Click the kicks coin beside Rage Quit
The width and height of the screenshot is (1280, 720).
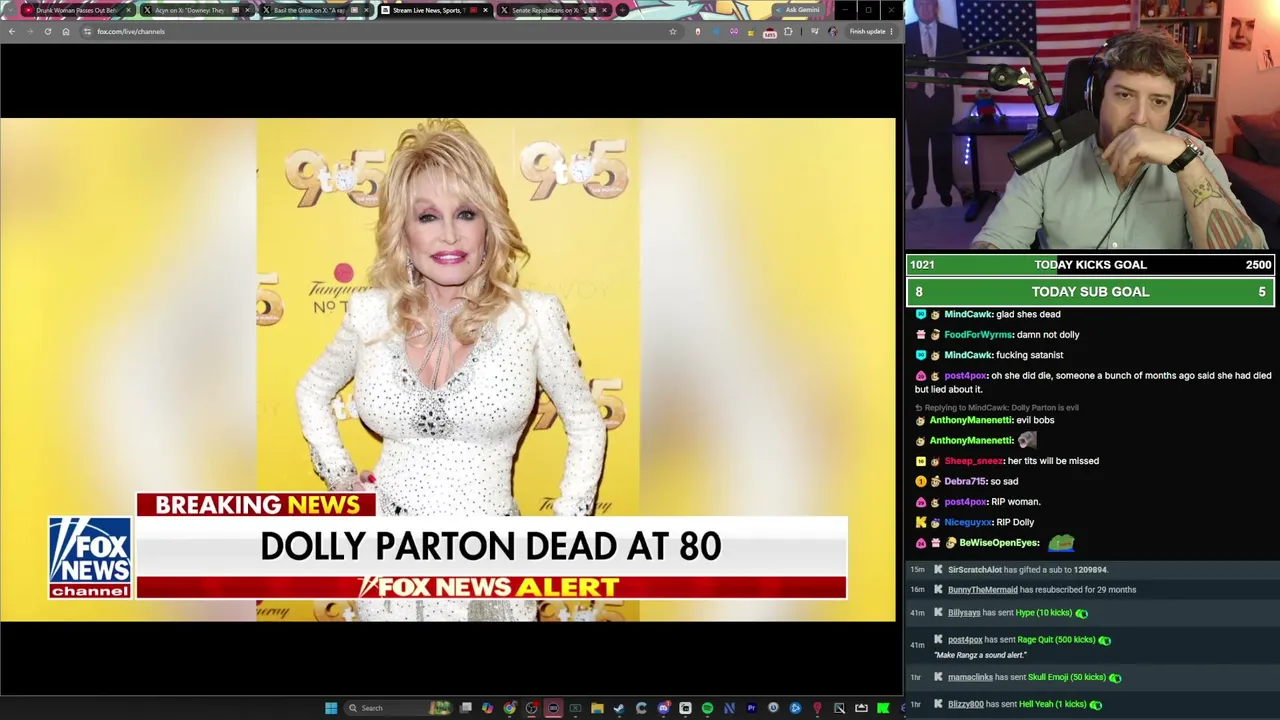click(x=1104, y=640)
